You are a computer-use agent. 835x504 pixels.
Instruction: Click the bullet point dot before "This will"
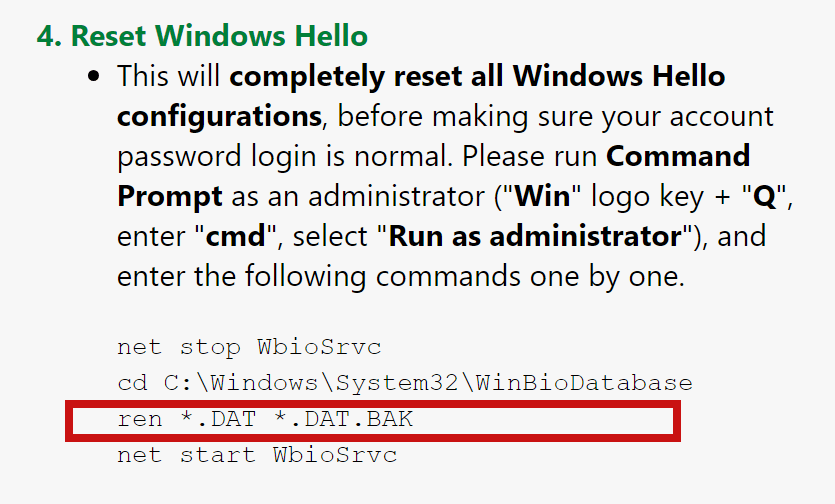[x=94, y=76]
